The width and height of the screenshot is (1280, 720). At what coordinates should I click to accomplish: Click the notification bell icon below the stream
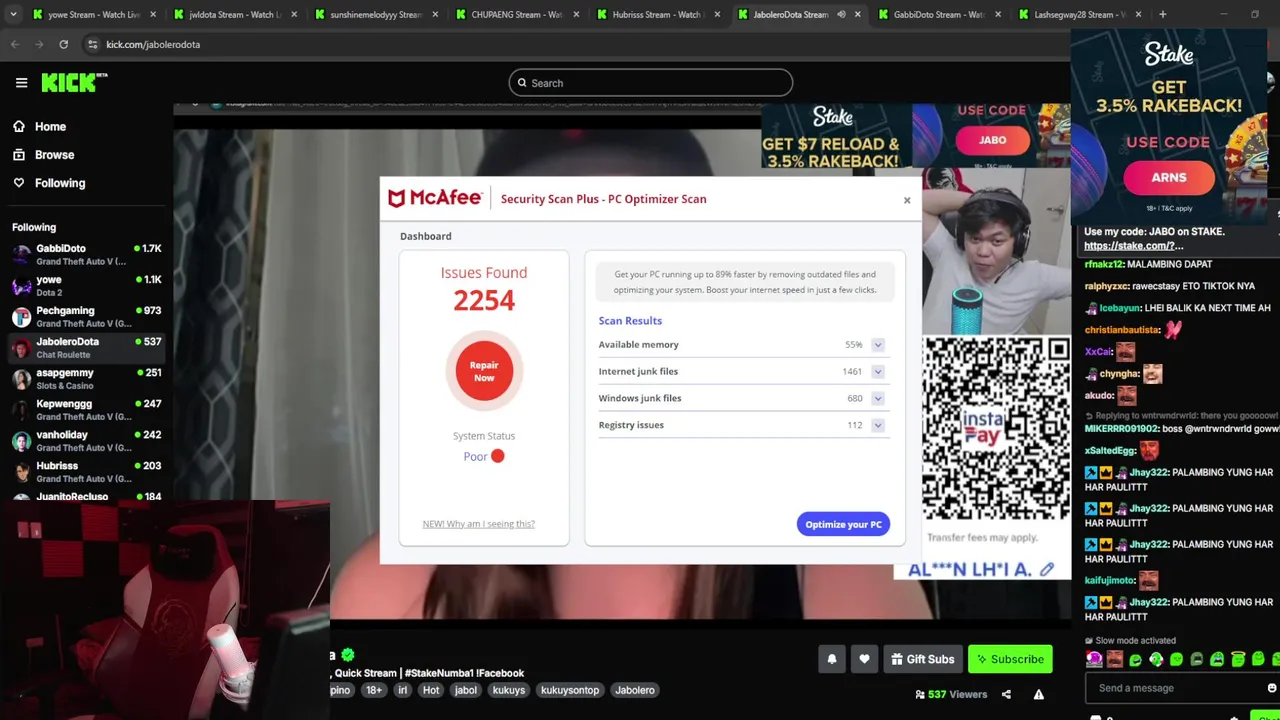832,659
